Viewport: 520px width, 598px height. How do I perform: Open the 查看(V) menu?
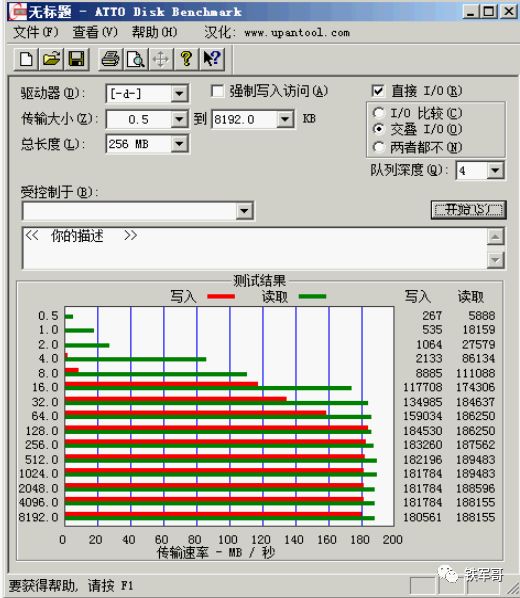point(95,32)
